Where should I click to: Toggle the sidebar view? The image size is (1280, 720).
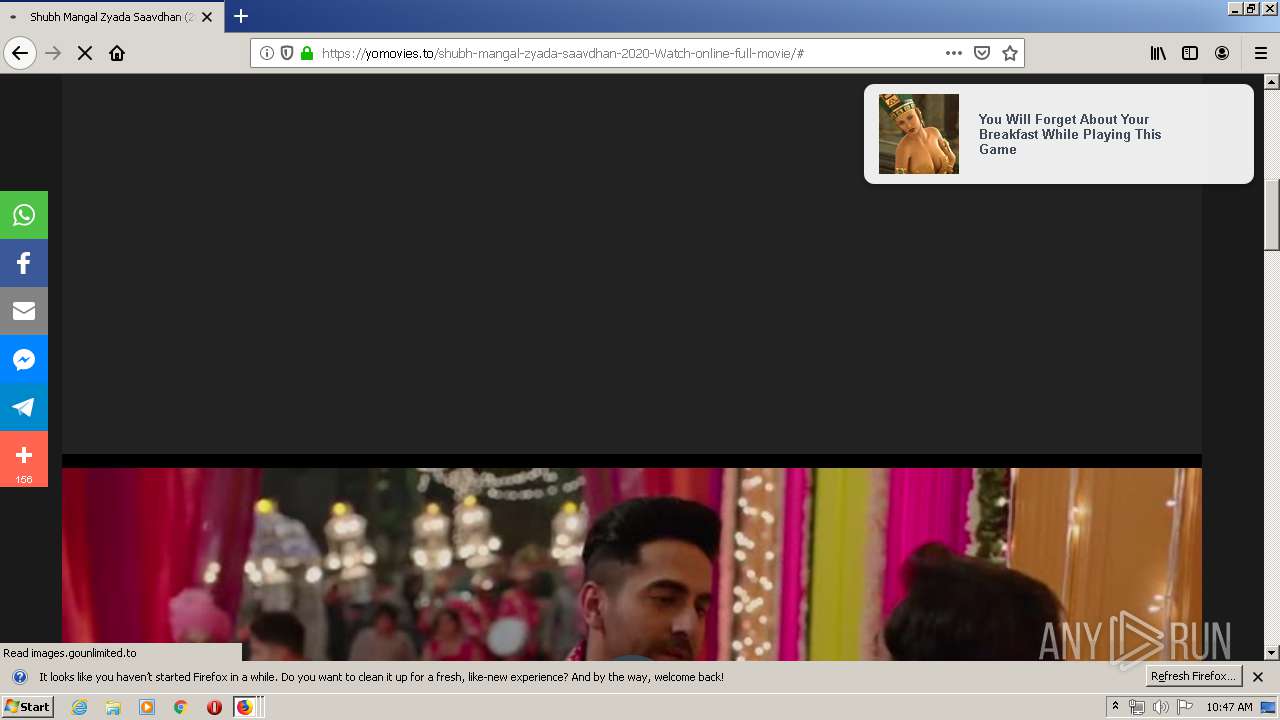1190,53
